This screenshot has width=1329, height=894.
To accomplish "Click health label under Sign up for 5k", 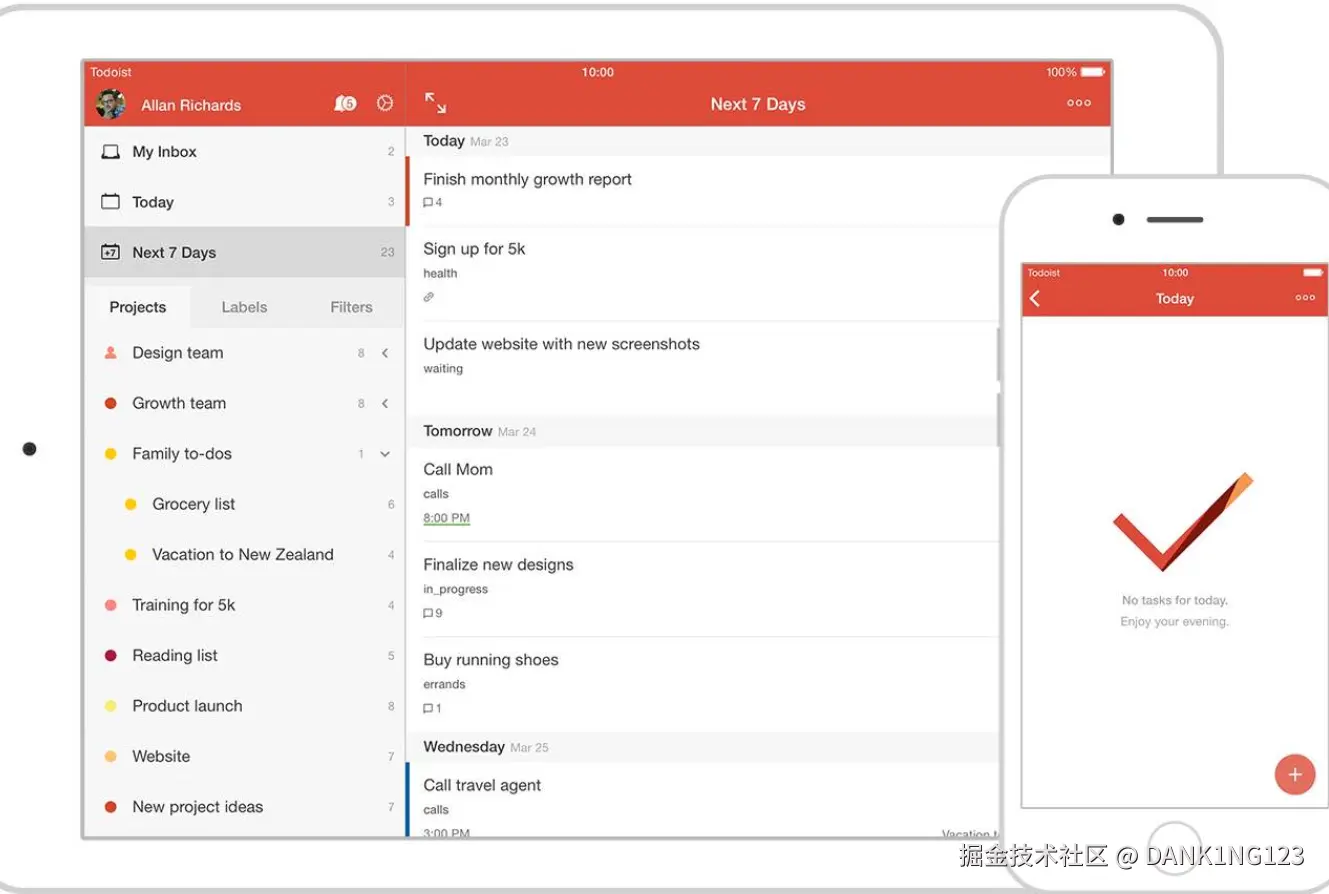I will point(440,273).
